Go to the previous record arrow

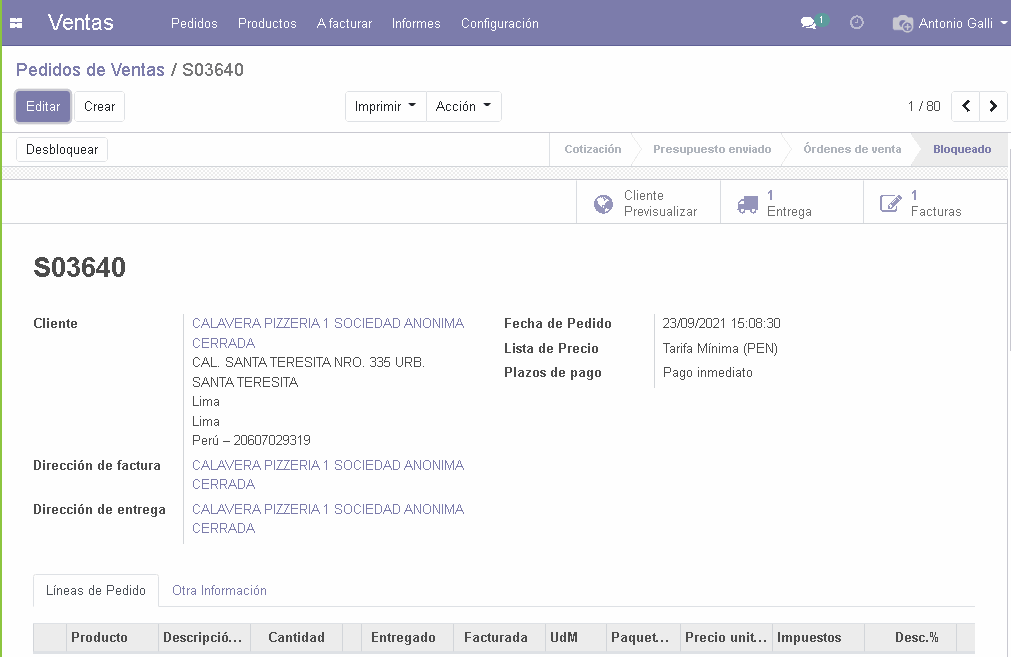pos(965,106)
